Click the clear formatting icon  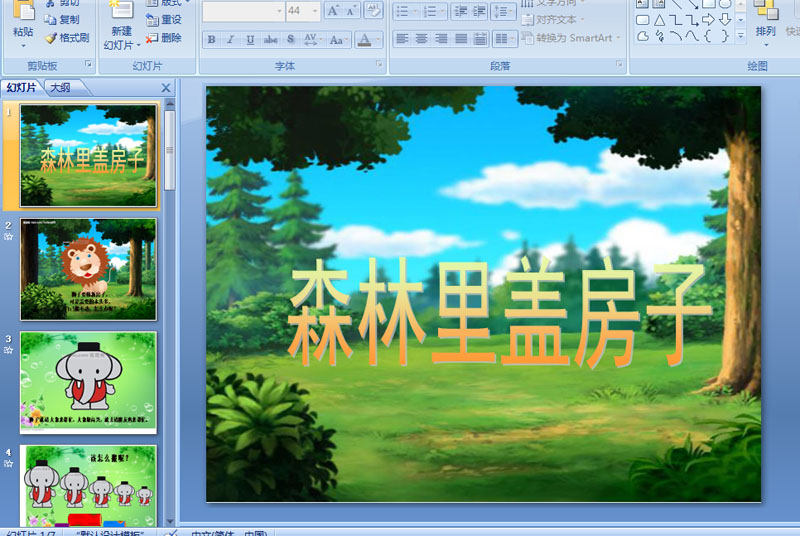(x=373, y=11)
